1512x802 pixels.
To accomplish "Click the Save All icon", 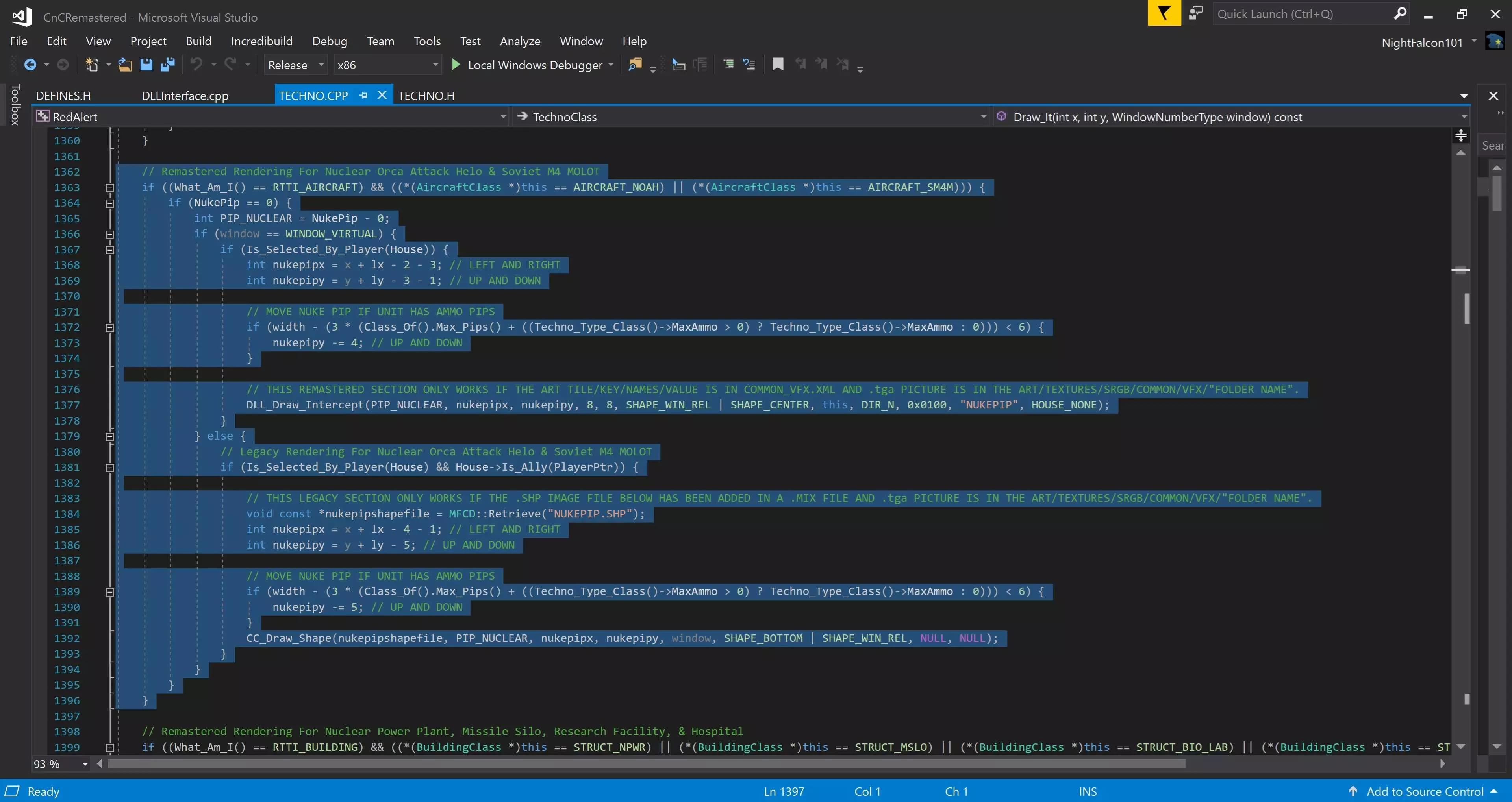I will [x=168, y=65].
